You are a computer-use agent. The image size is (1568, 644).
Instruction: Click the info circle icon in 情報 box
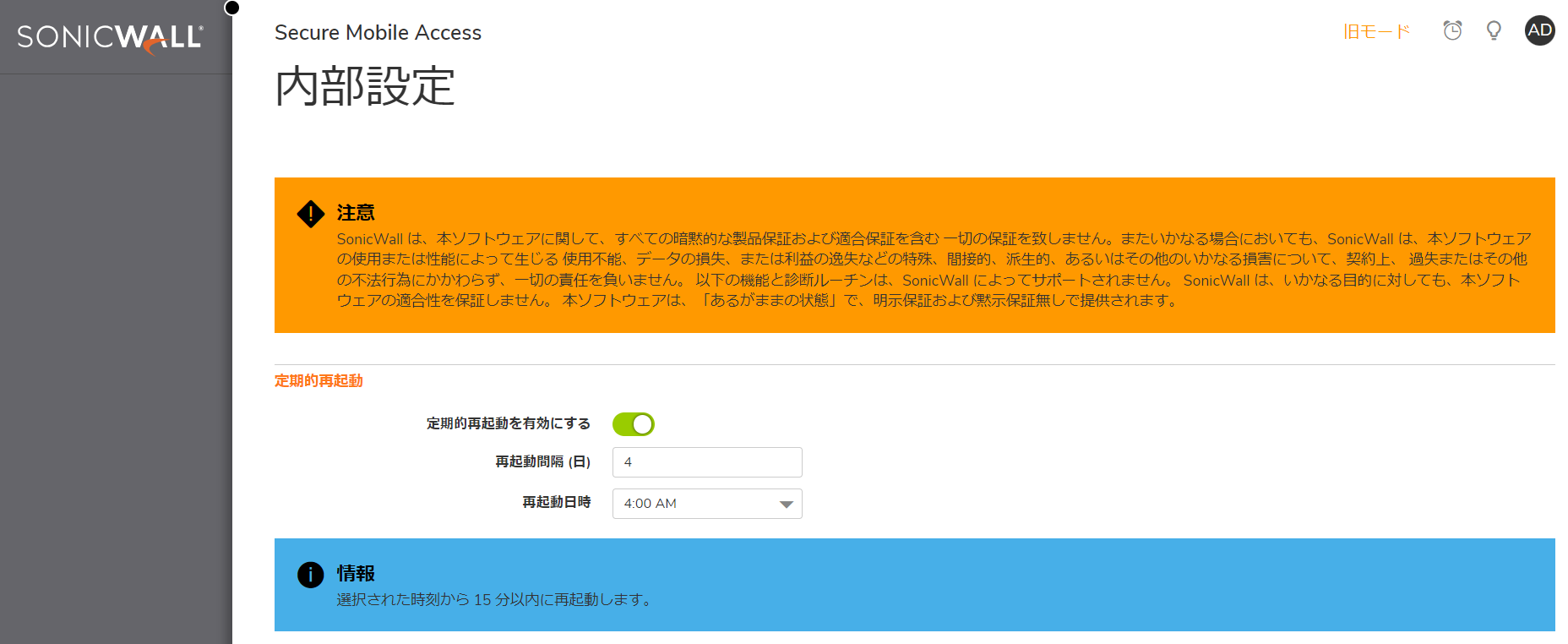tap(311, 575)
